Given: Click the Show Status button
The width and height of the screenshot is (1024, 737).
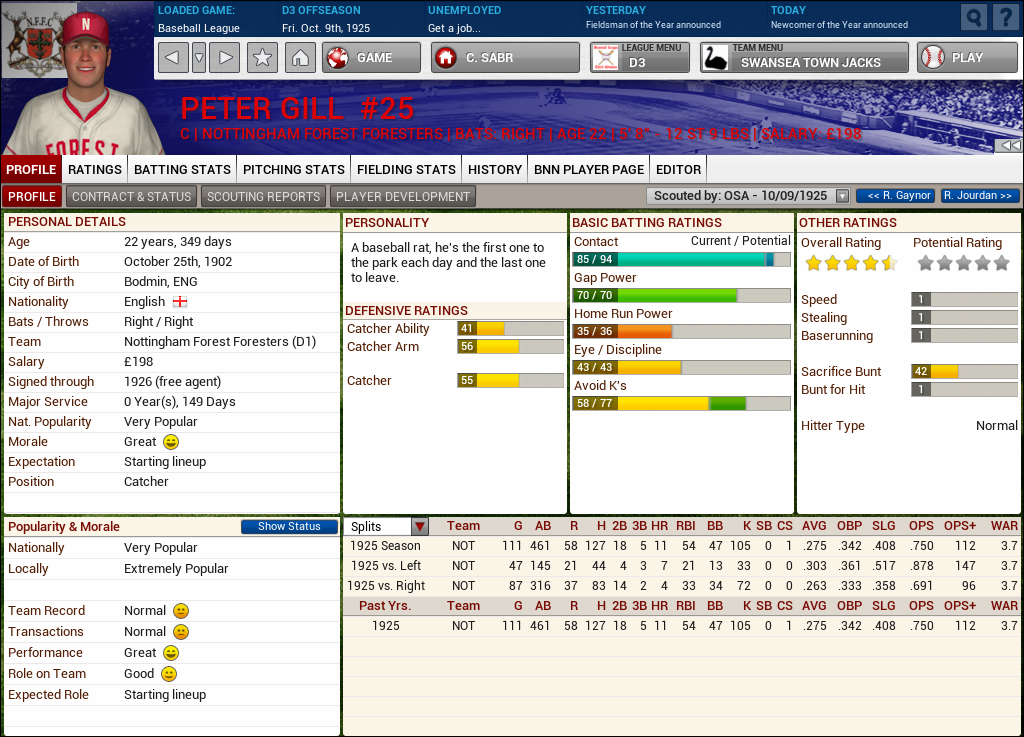Looking at the screenshot, I should tap(289, 526).
